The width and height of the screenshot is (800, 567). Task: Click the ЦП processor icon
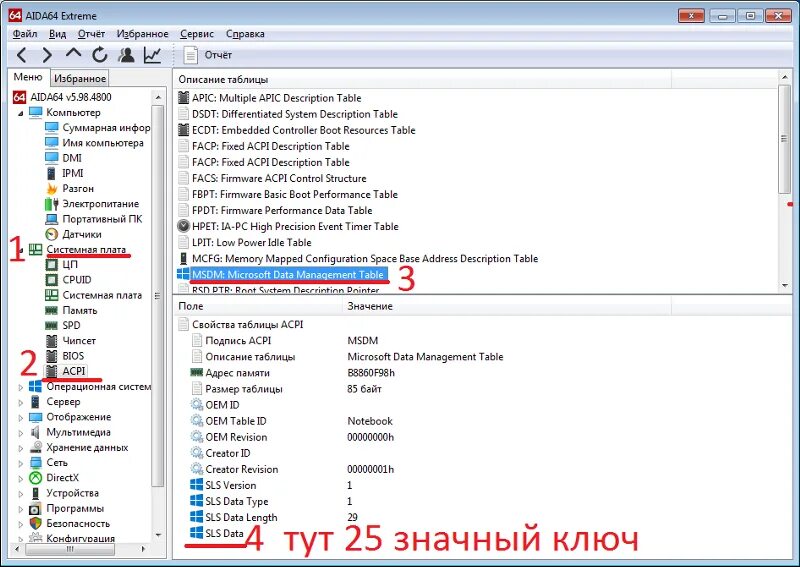coord(52,264)
